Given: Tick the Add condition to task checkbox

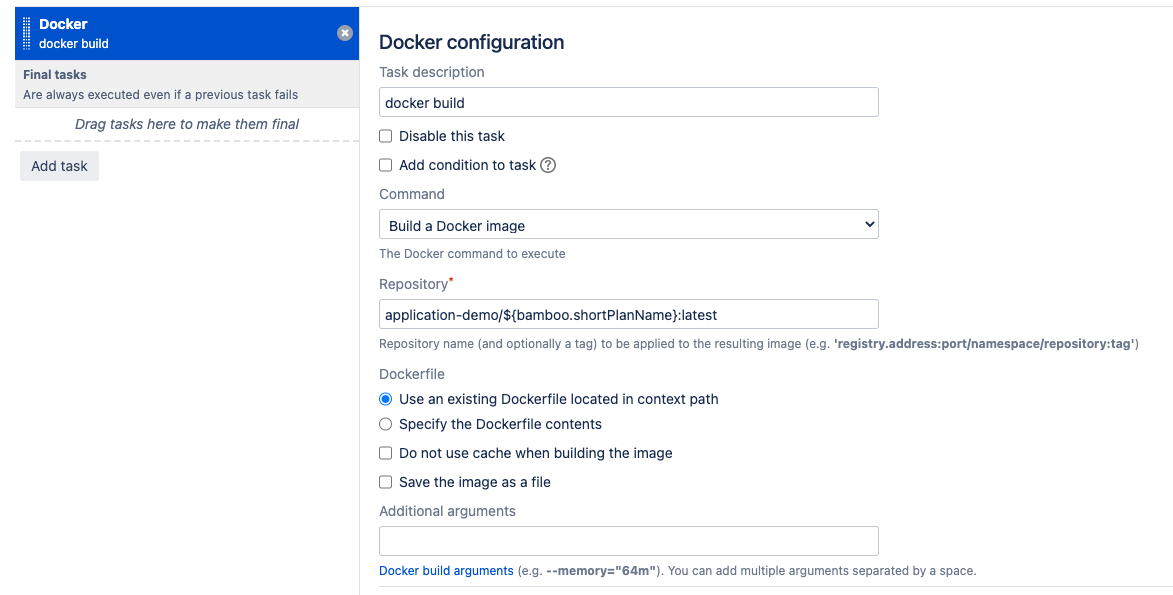Looking at the screenshot, I should pyautogui.click(x=385, y=165).
